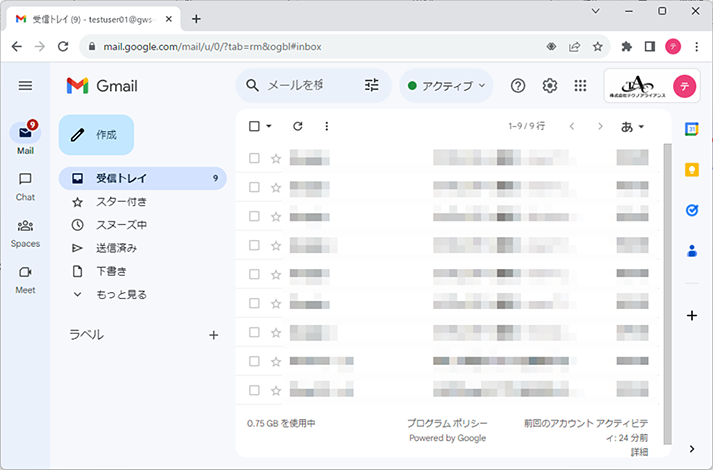Screen dimensions: 713x470
Task: Click the 作成 compose button
Action: (96, 135)
